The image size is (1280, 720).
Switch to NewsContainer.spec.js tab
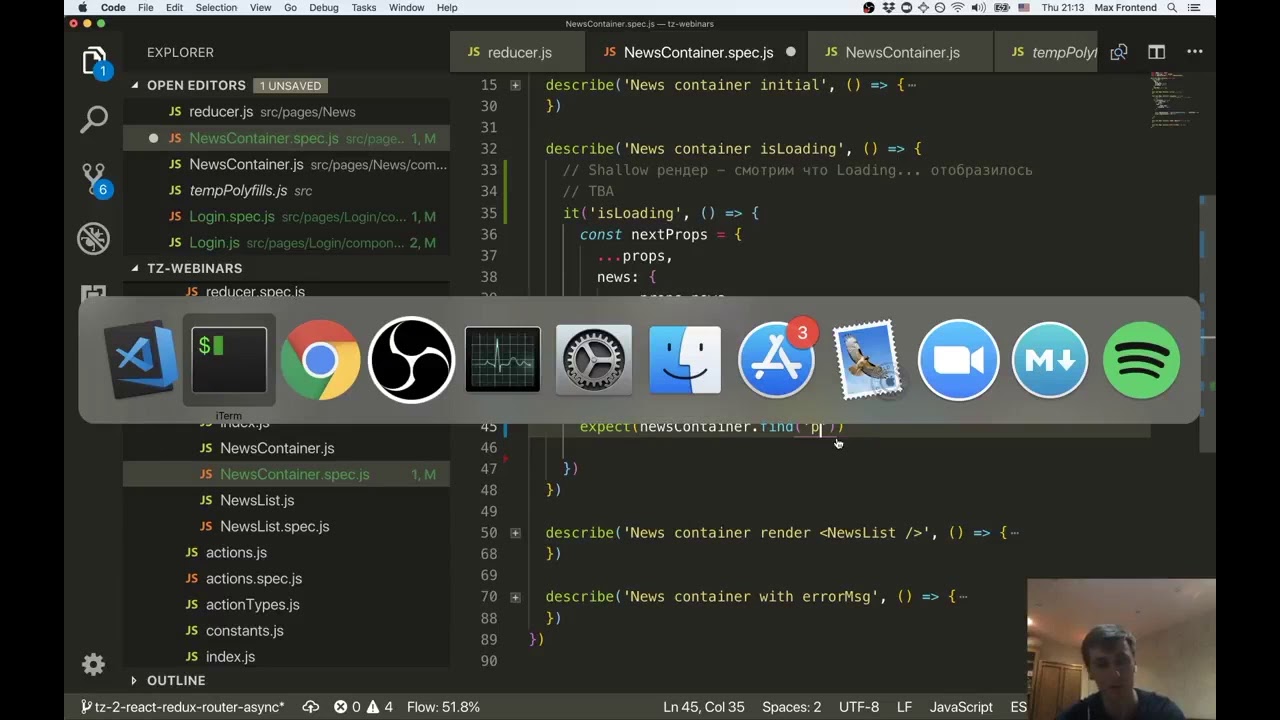pos(698,52)
